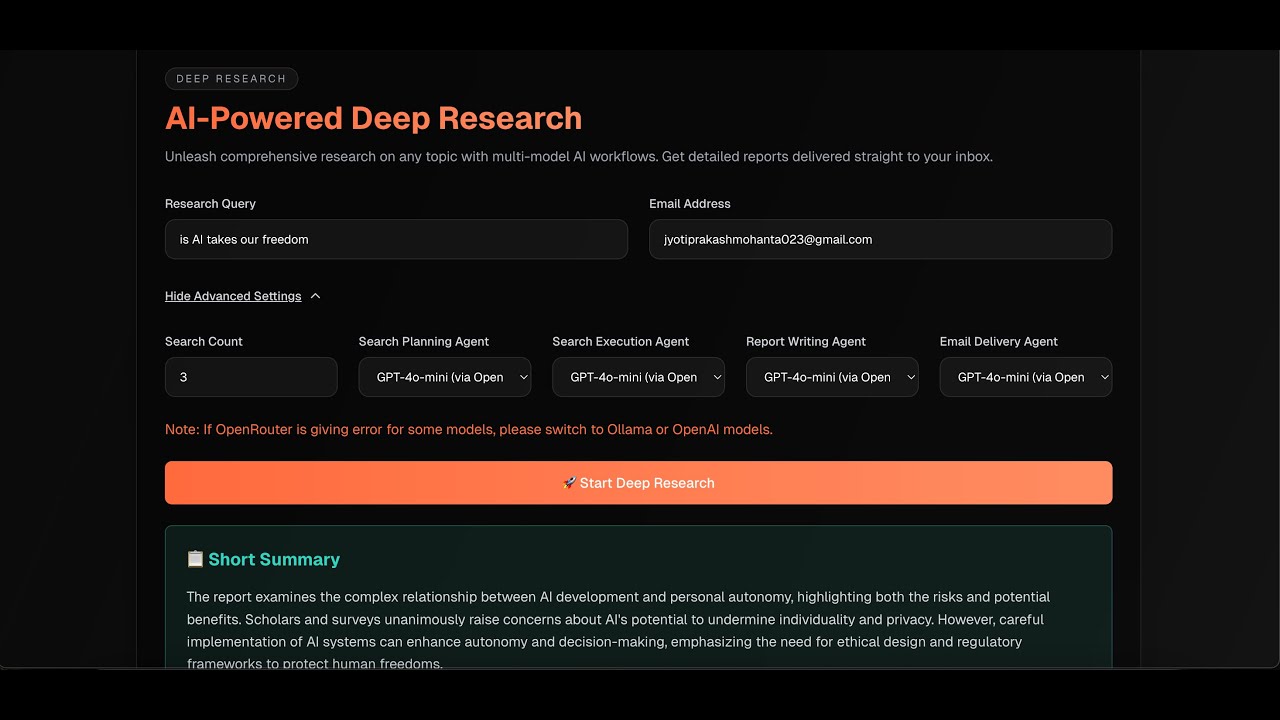Click the chevron beside Hide Advanced Settings
Image resolution: width=1280 pixels, height=720 pixels.
(316, 296)
